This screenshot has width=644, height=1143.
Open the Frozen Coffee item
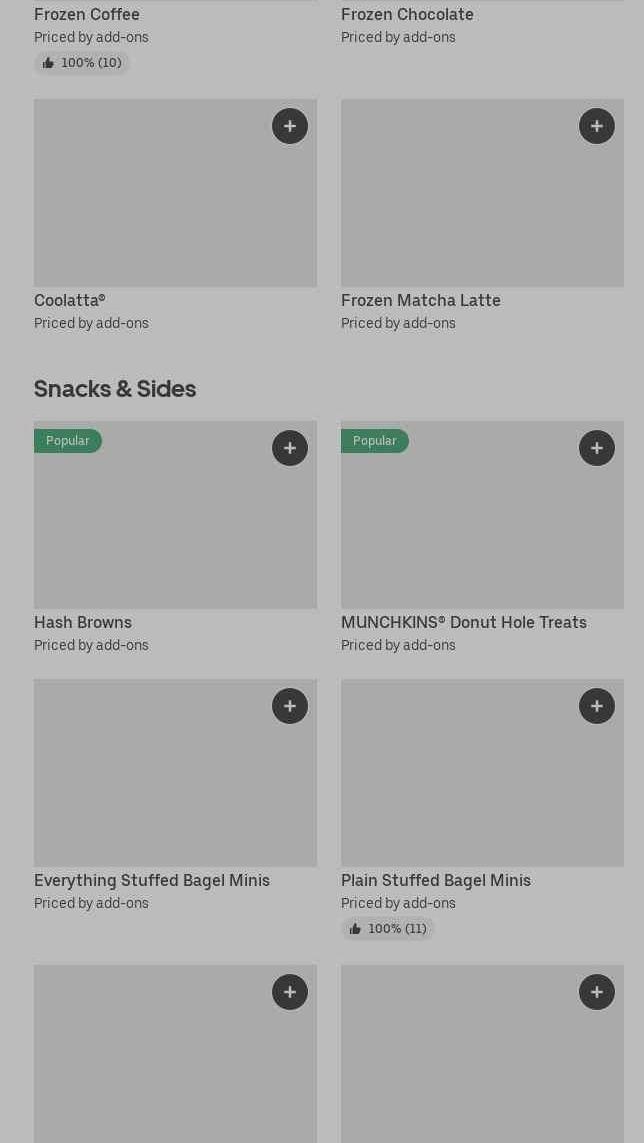[87, 15]
